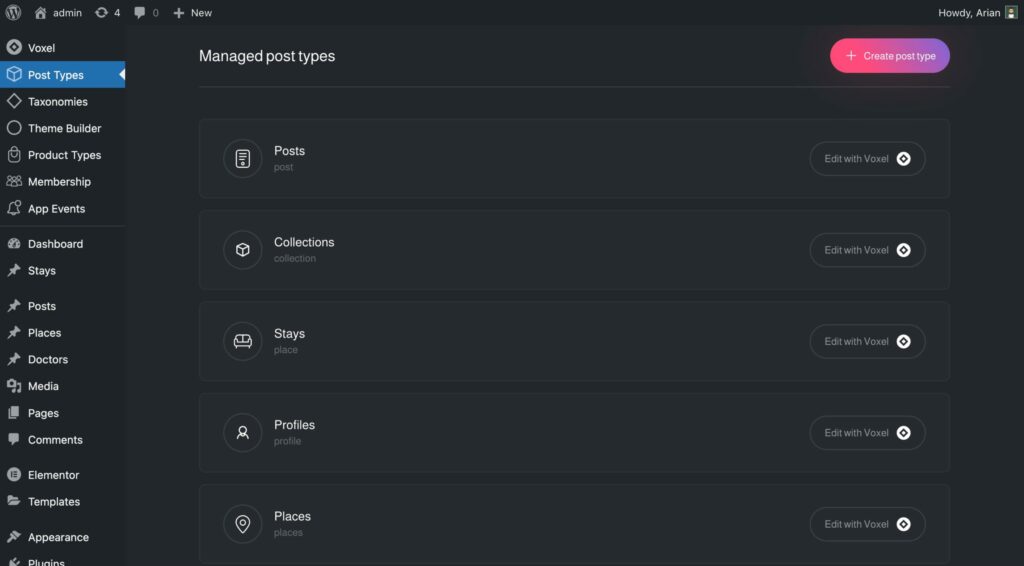Open the Voxel sidebar menu
The height and width of the screenshot is (566, 1024).
point(41,48)
